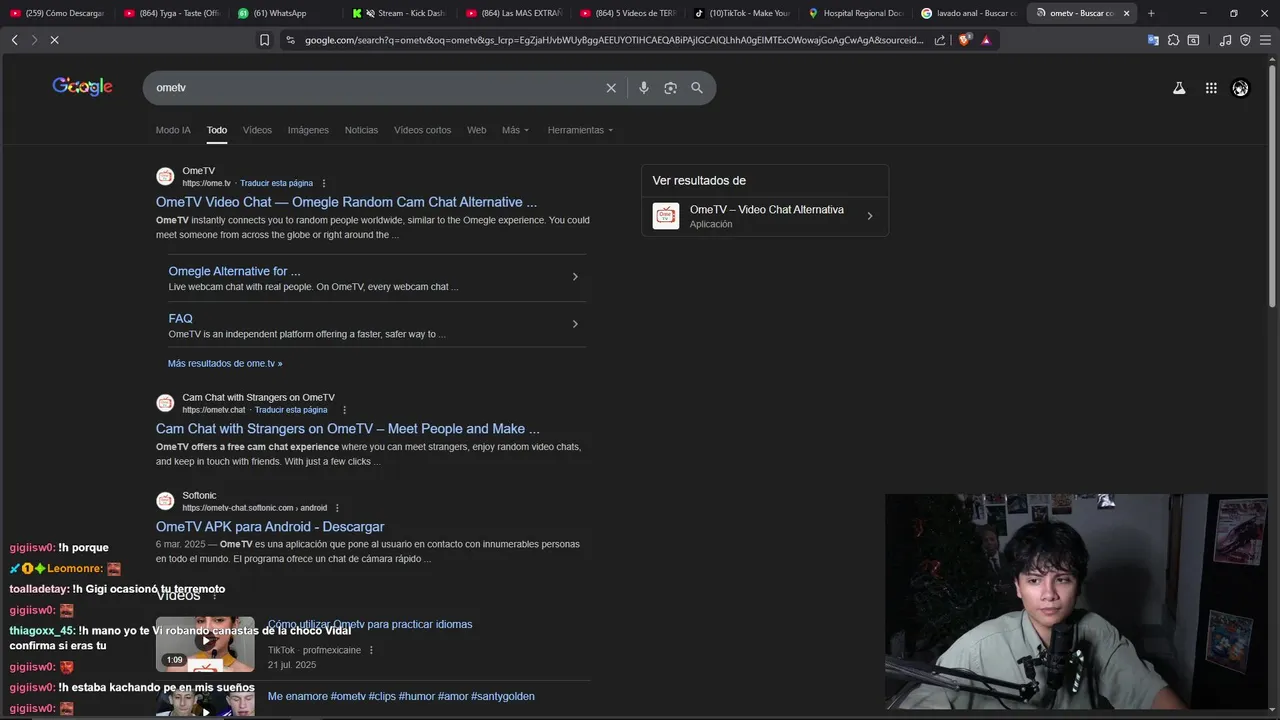Stop the page loading
Image resolution: width=1280 pixels, height=720 pixels.
[54, 40]
